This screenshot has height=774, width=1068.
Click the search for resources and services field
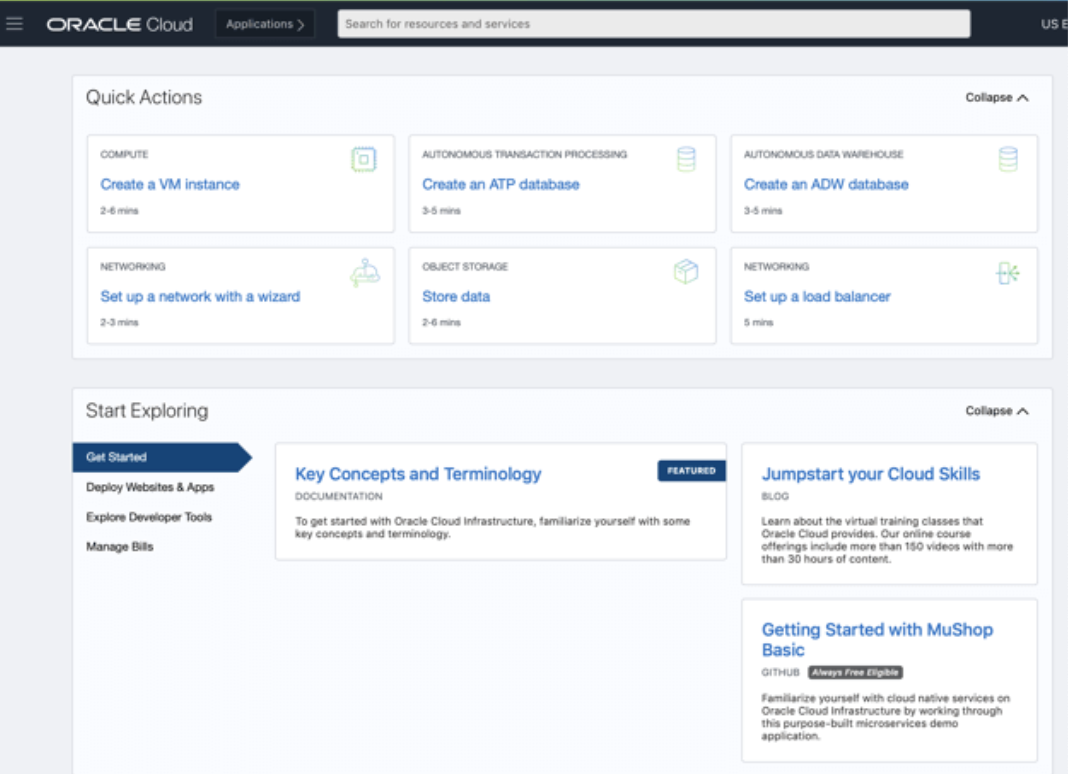pos(653,24)
